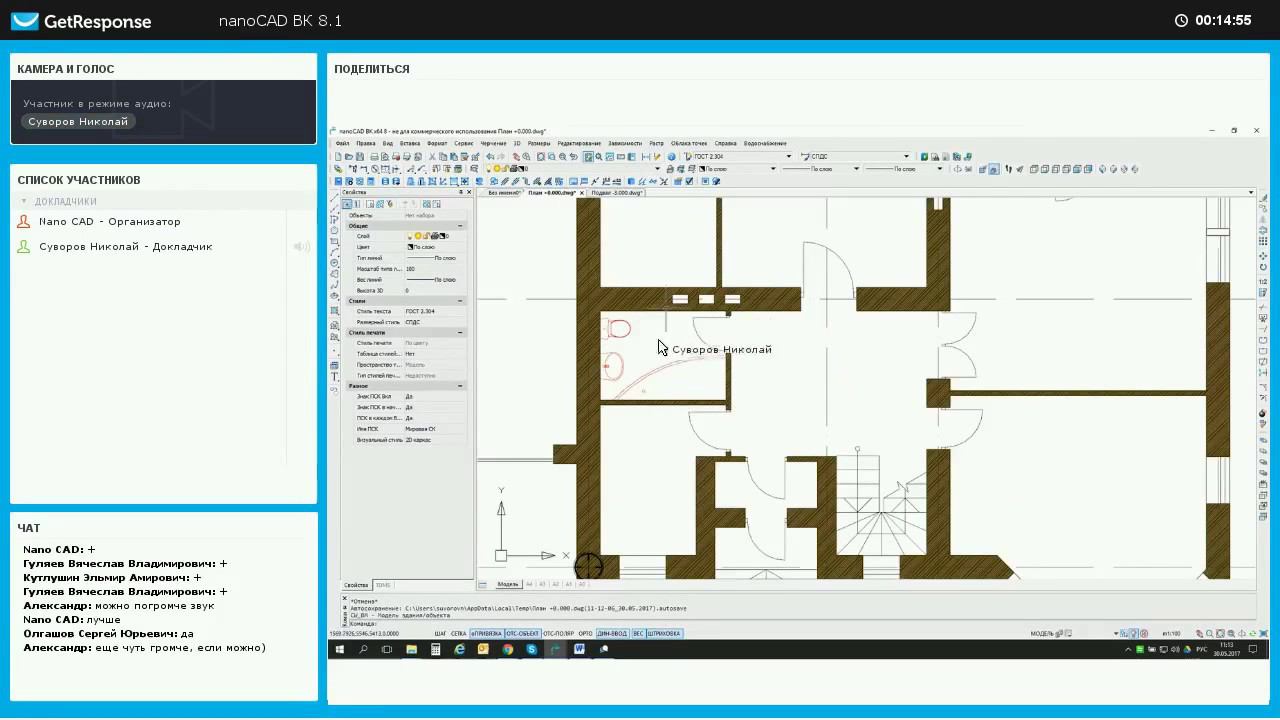This screenshot has width=1280, height=720.
Task: Open the Файл menu
Action: pyautogui.click(x=343, y=143)
